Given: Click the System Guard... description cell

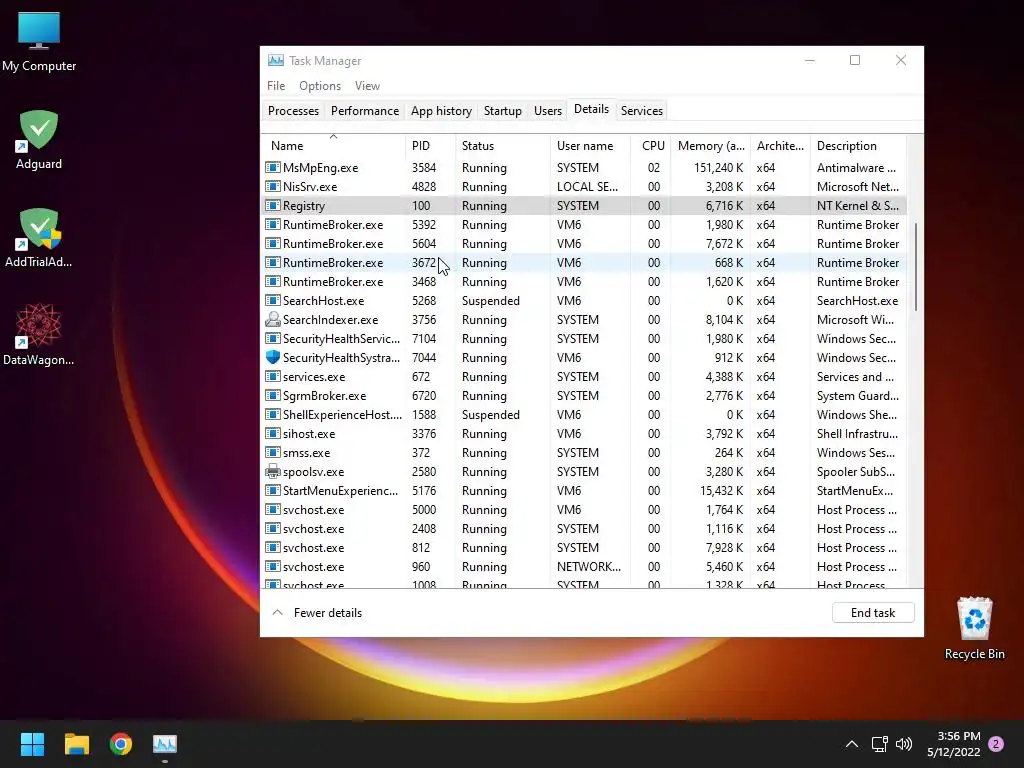Looking at the screenshot, I should point(857,395).
